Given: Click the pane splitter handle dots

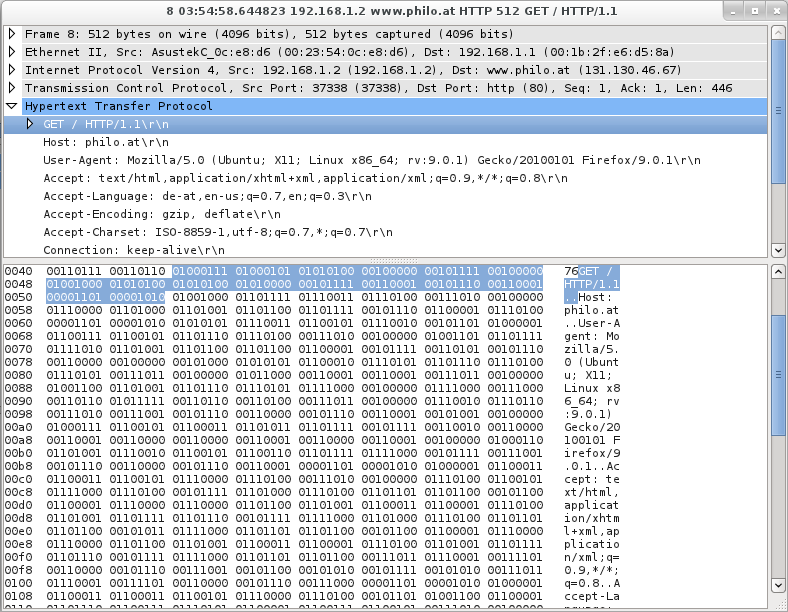Looking at the screenshot, I should click(394, 261).
